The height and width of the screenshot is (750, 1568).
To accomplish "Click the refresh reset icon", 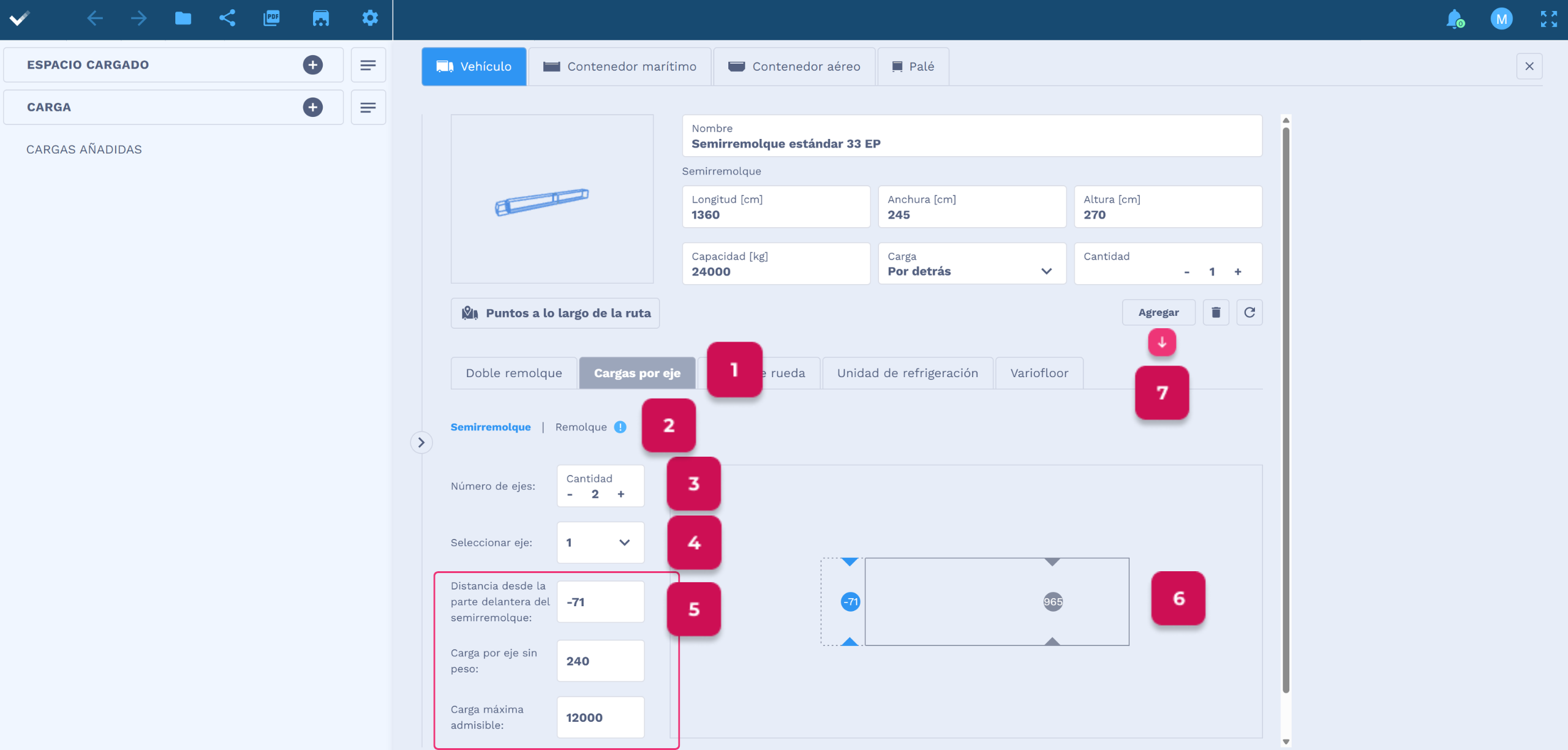I will point(1249,313).
